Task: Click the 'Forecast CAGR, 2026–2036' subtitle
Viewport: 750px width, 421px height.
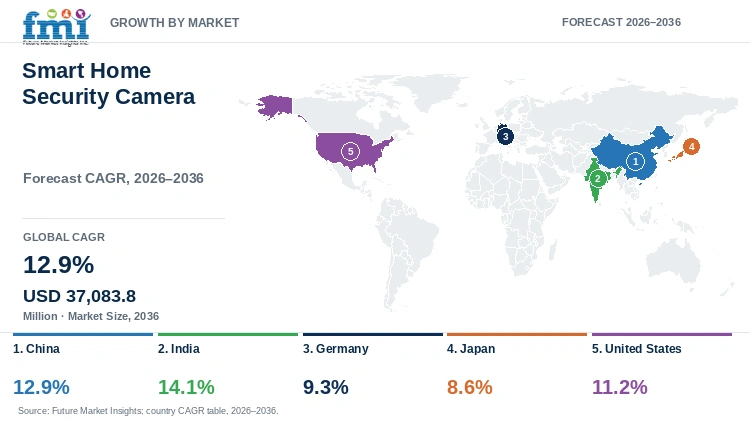Action: click(x=113, y=178)
